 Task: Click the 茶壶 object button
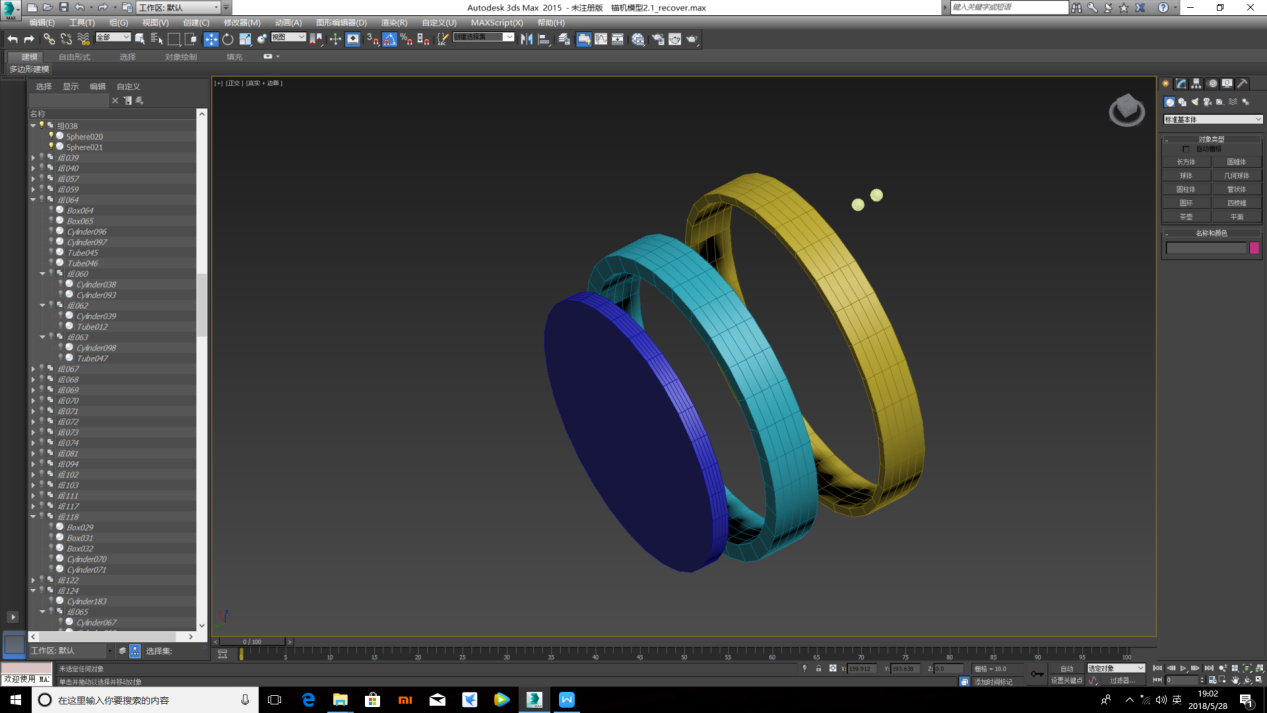pos(1186,216)
